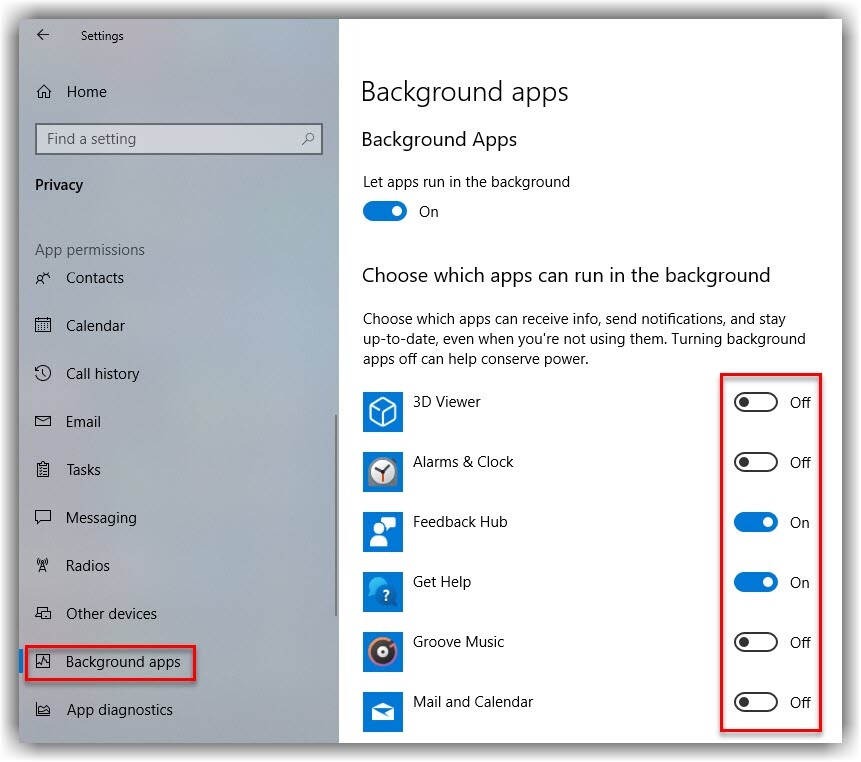The width and height of the screenshot is (861, 762).
Task: Open Other devices privacy settings
Action: (x=111, y=614)
